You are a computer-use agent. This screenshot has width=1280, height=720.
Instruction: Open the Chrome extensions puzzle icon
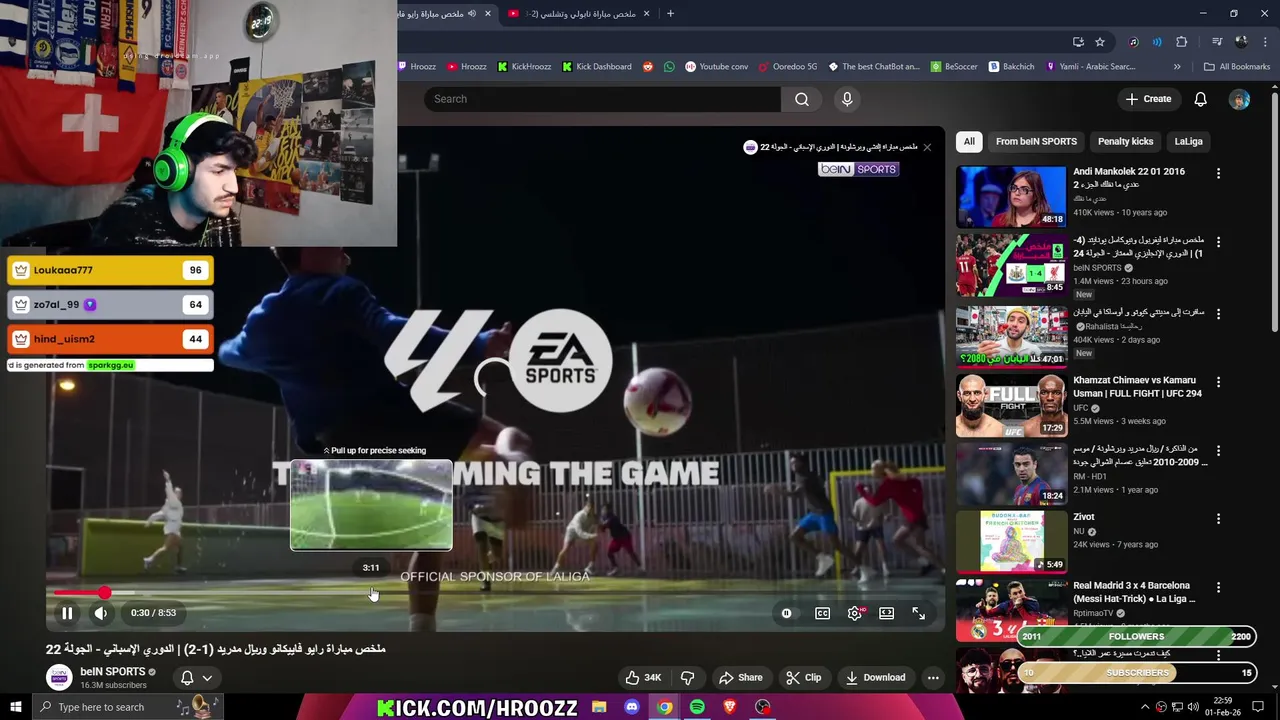pos(1181,42)
